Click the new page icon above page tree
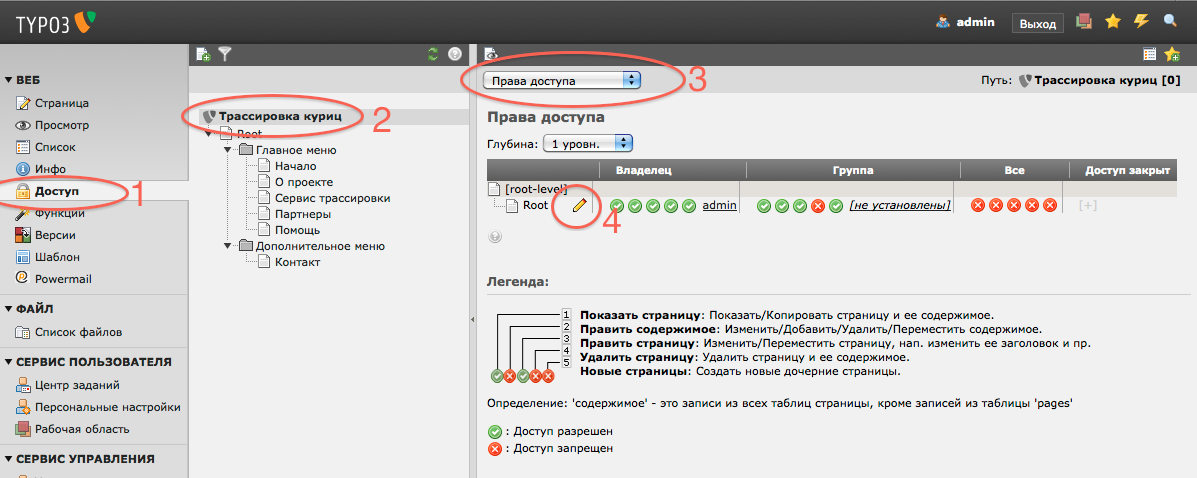The image size is (1197, 478). pyautogui.click(x=203, y=55)
